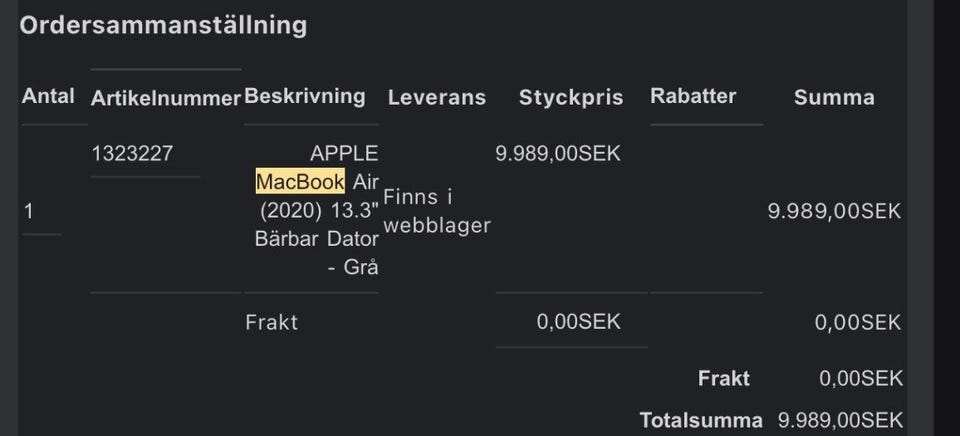
Task: Click the "Finns i webblager" delivery status
Action: (437, 211)
